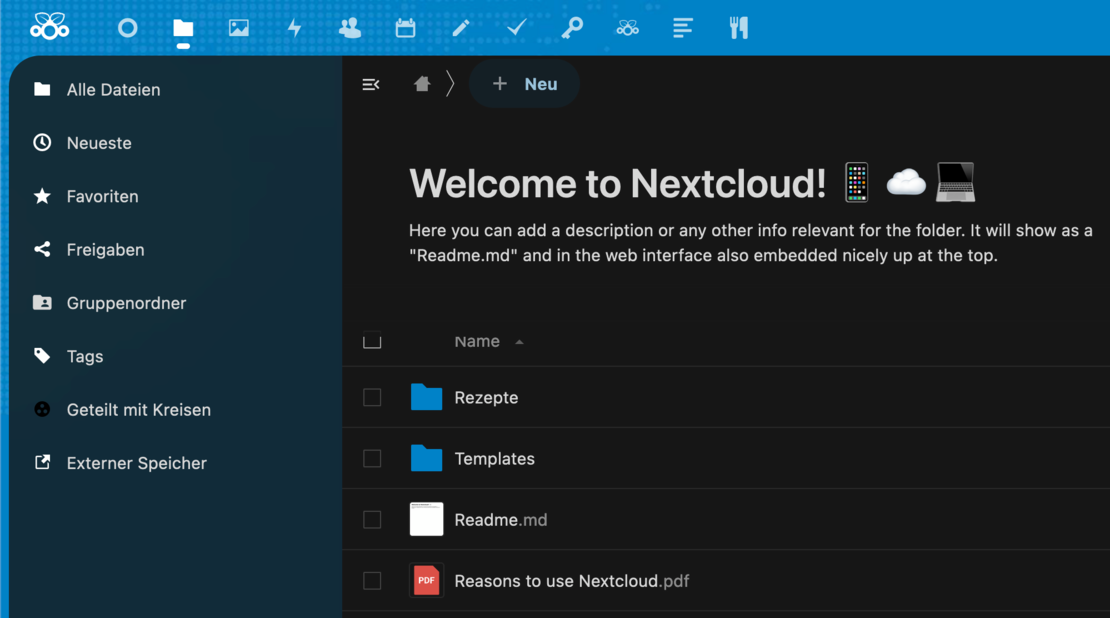This screenshot has width=1110, height=618.
Task: Open the Passwords app (key icon)
Action: click(571, 27)
